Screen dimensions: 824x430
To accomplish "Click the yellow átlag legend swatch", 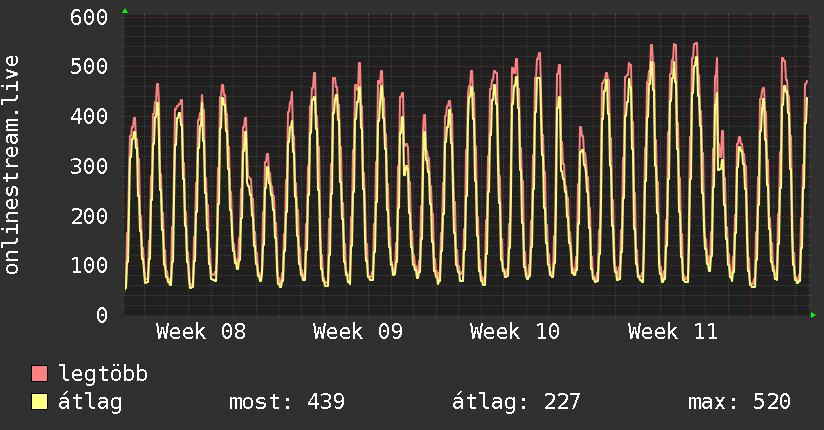I will [x=40, y=402].
